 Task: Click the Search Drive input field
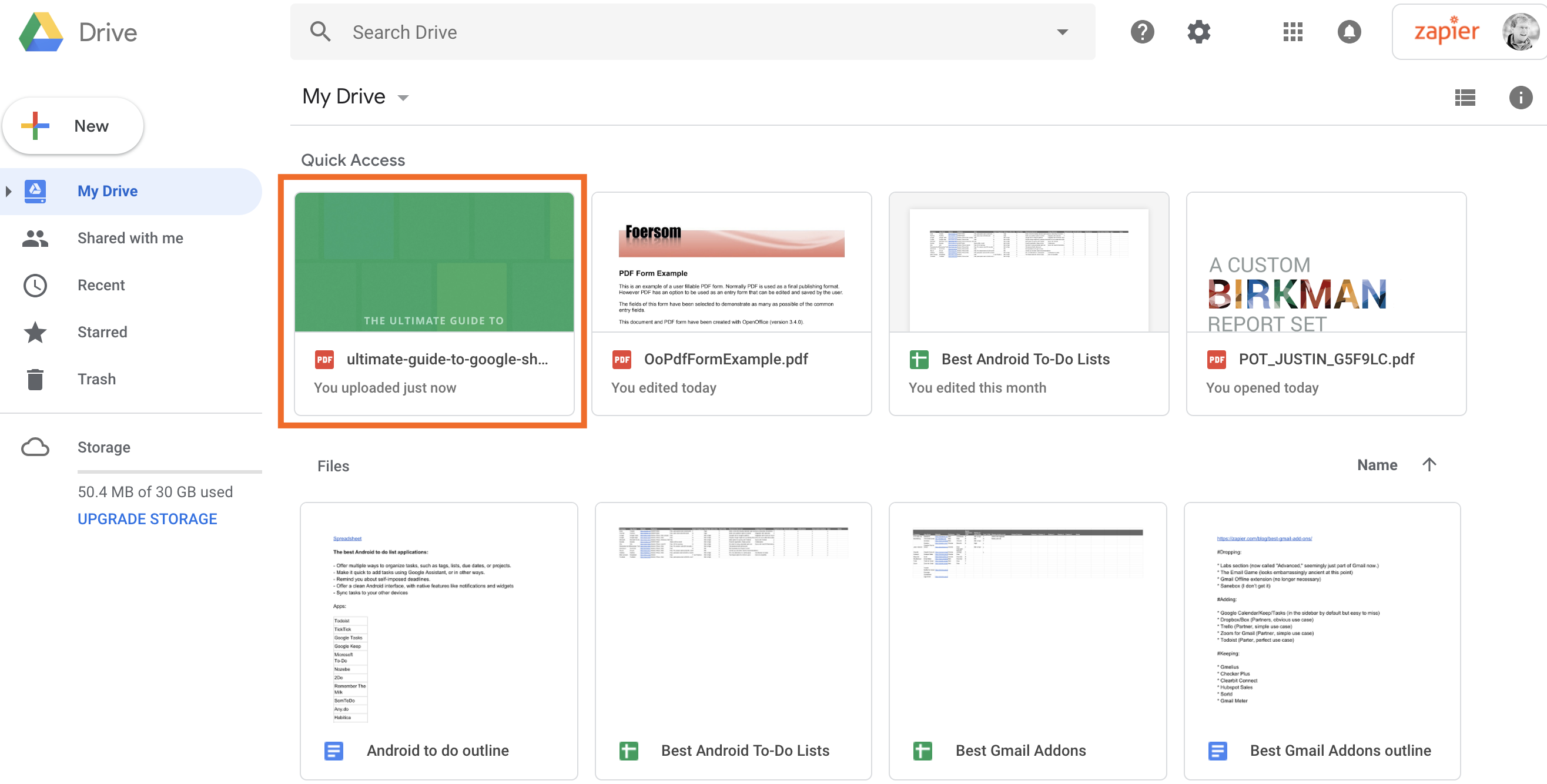coord(690,31)
